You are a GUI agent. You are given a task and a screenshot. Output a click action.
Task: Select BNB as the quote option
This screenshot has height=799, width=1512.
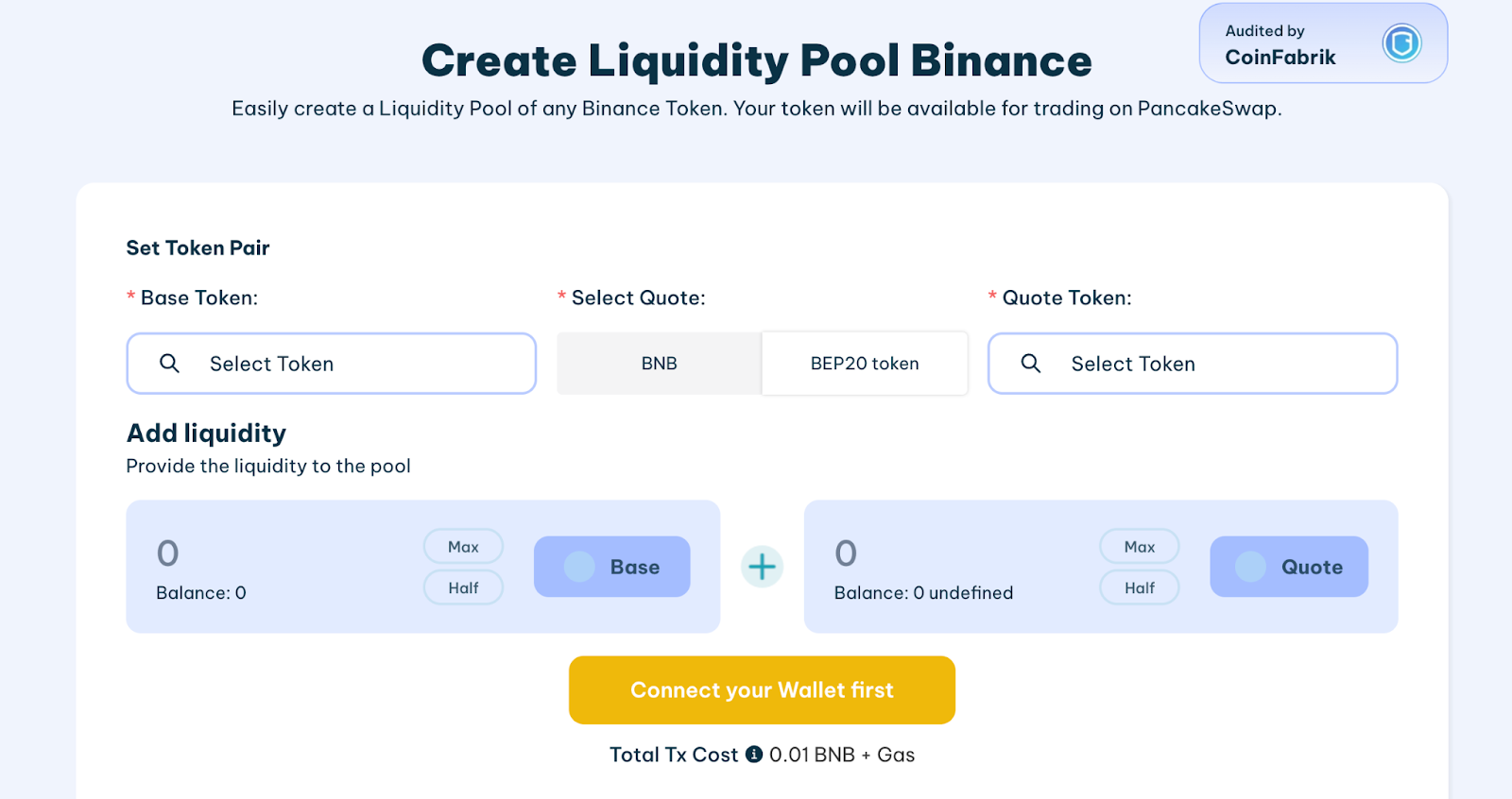(x=659, y=364)
